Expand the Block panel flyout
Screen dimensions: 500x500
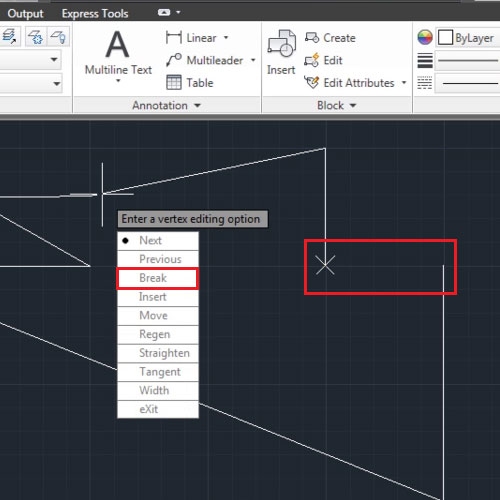coord(353,106)
